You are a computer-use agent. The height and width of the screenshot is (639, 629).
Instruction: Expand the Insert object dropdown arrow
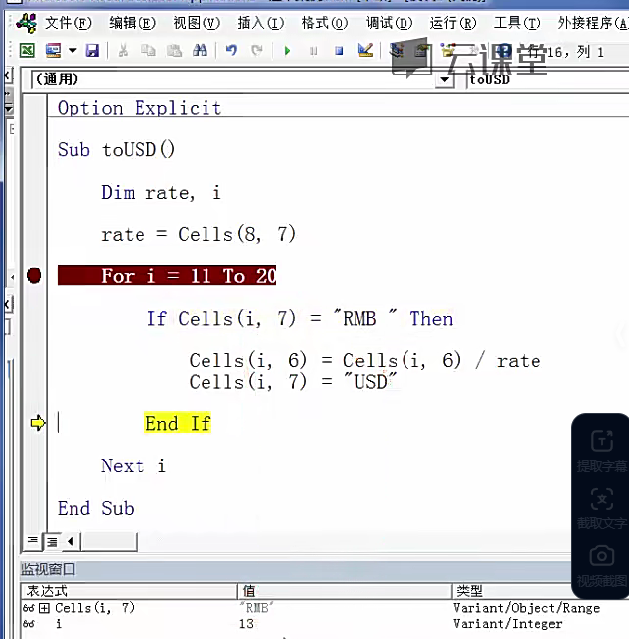point(73,51)
